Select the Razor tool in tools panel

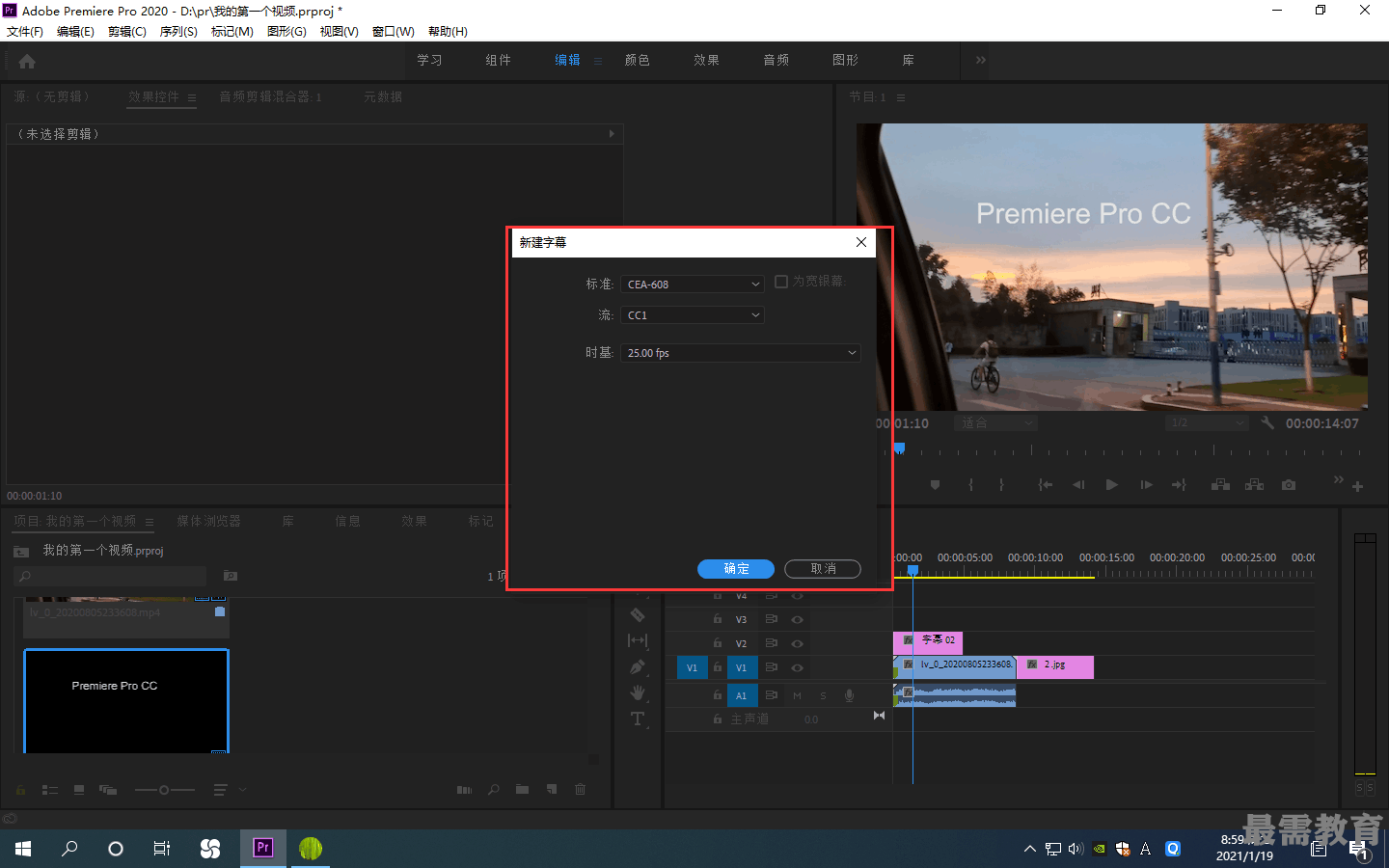[x=638, y=614]
